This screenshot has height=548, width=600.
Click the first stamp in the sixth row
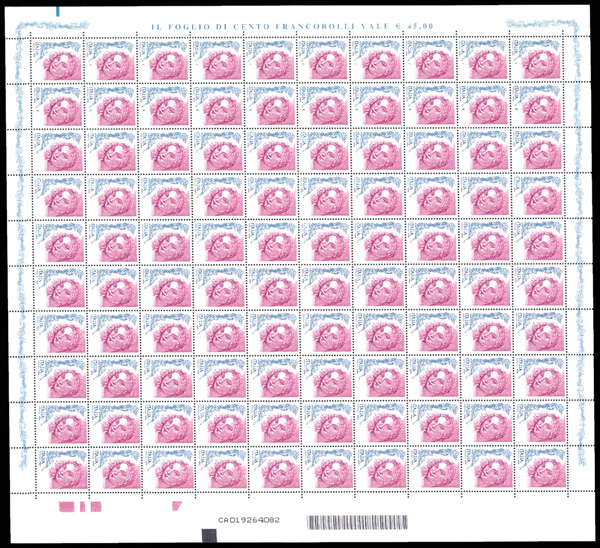click(x=58, y=288)
